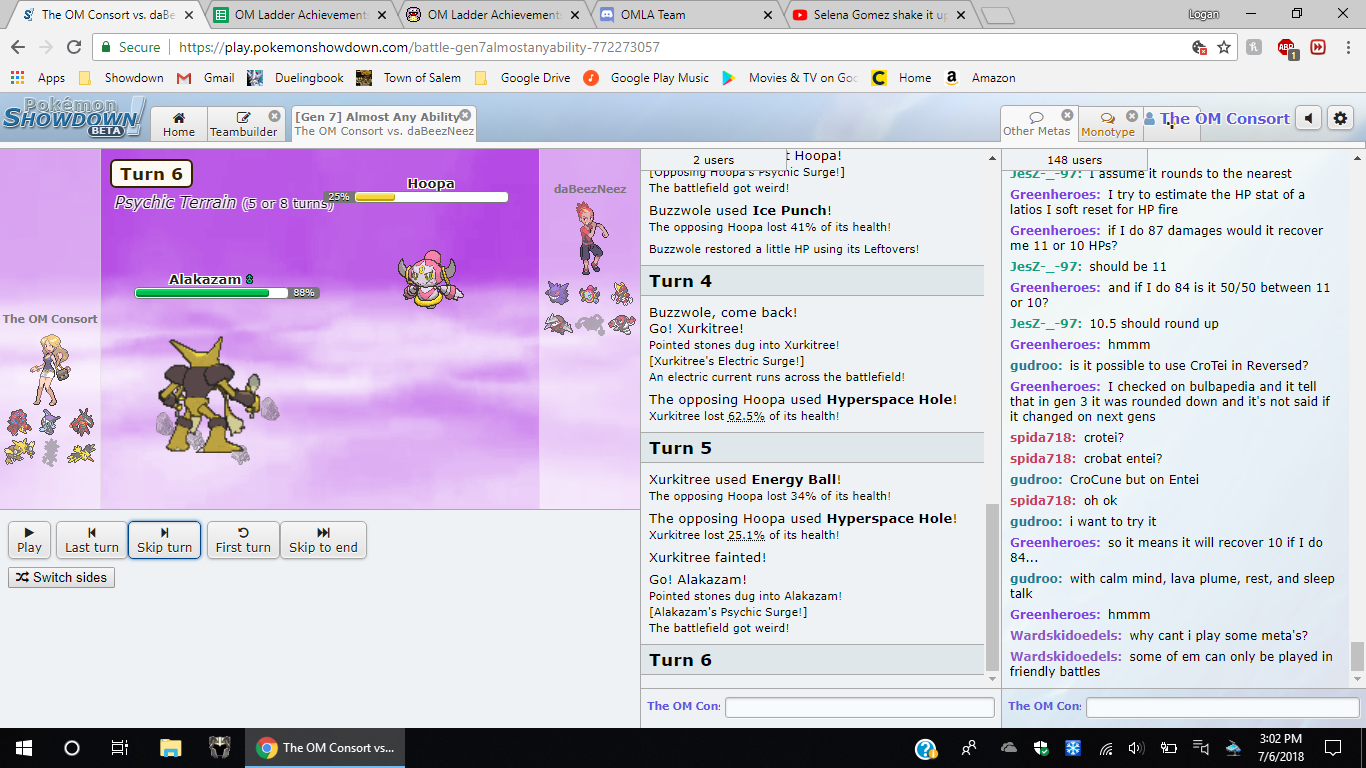Open the Gmail bookmark
Image resolution: width=1366 pixels, height=768 pixels.
205,78
